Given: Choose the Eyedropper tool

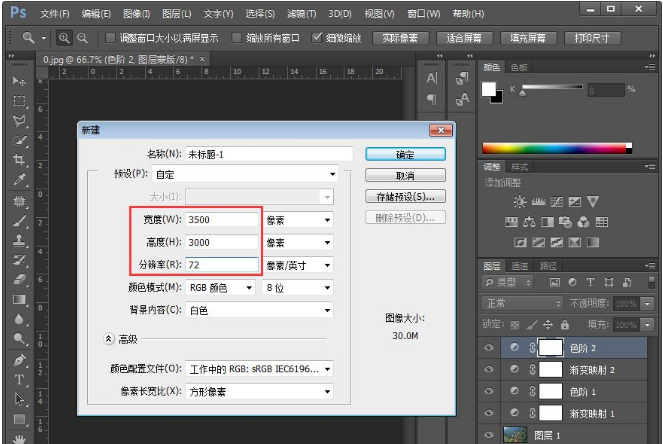Looking at the screenshot, I should coord(18,180).
